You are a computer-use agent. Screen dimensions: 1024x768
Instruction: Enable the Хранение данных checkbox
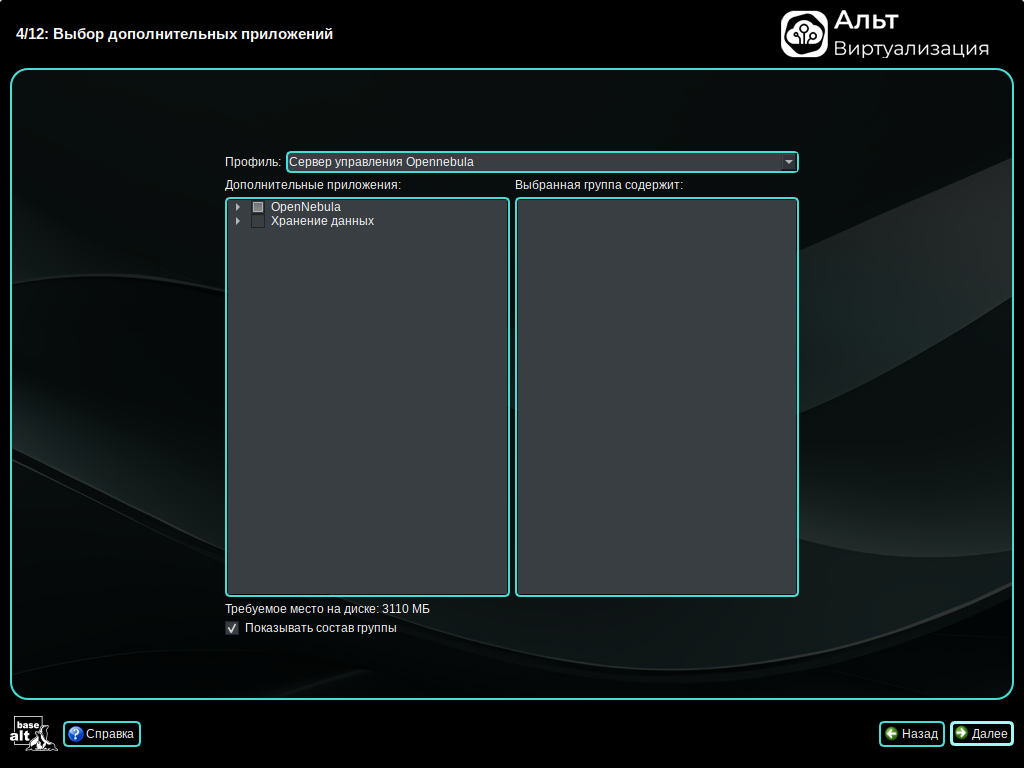pos(258,221)
